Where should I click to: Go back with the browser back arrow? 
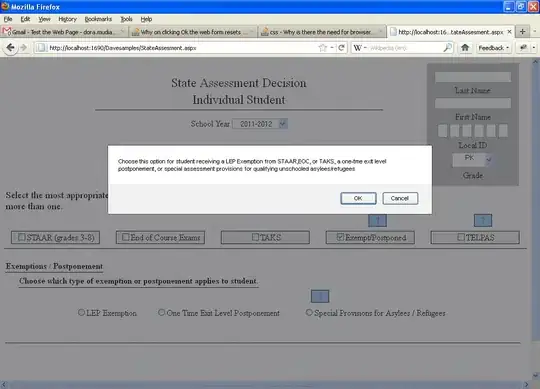[x=10, y=48]
